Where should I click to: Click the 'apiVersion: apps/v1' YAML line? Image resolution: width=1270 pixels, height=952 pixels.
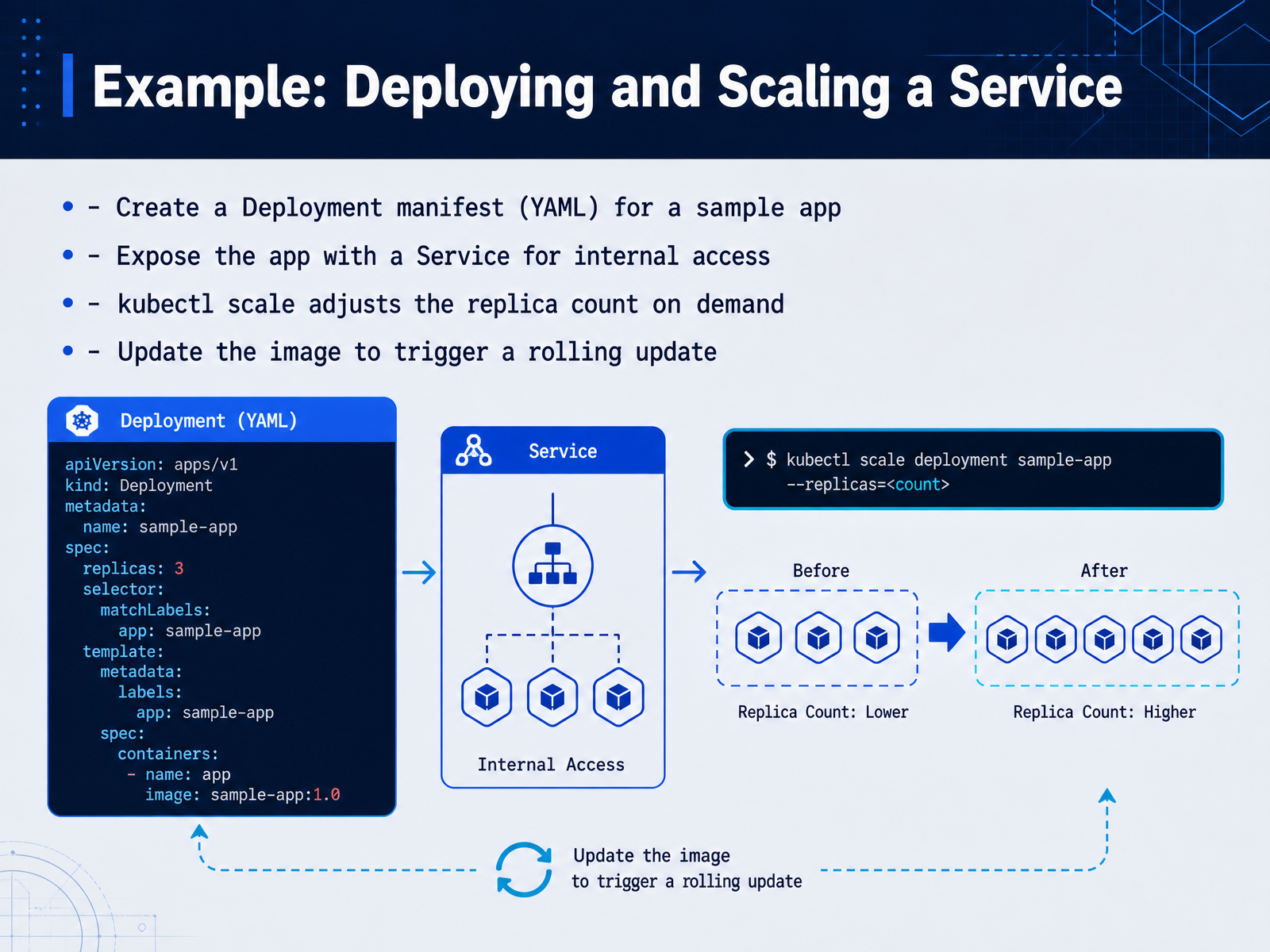tap(152, 465)
